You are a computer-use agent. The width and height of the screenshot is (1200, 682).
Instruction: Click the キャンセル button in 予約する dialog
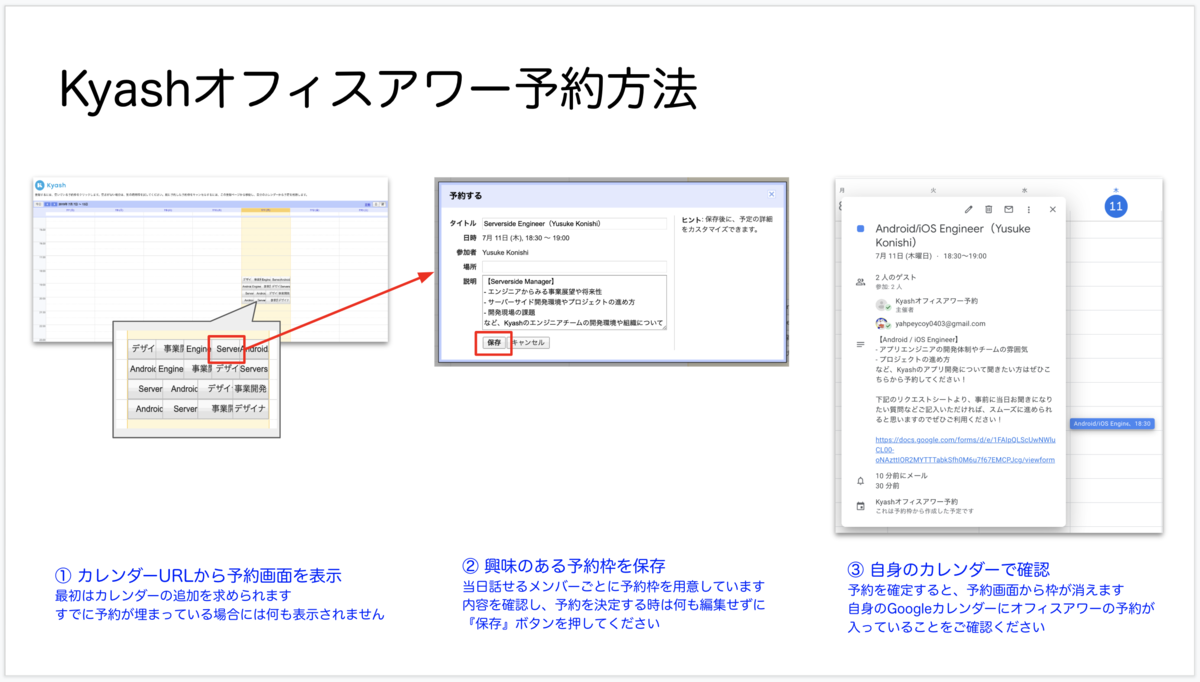(529, 342)
